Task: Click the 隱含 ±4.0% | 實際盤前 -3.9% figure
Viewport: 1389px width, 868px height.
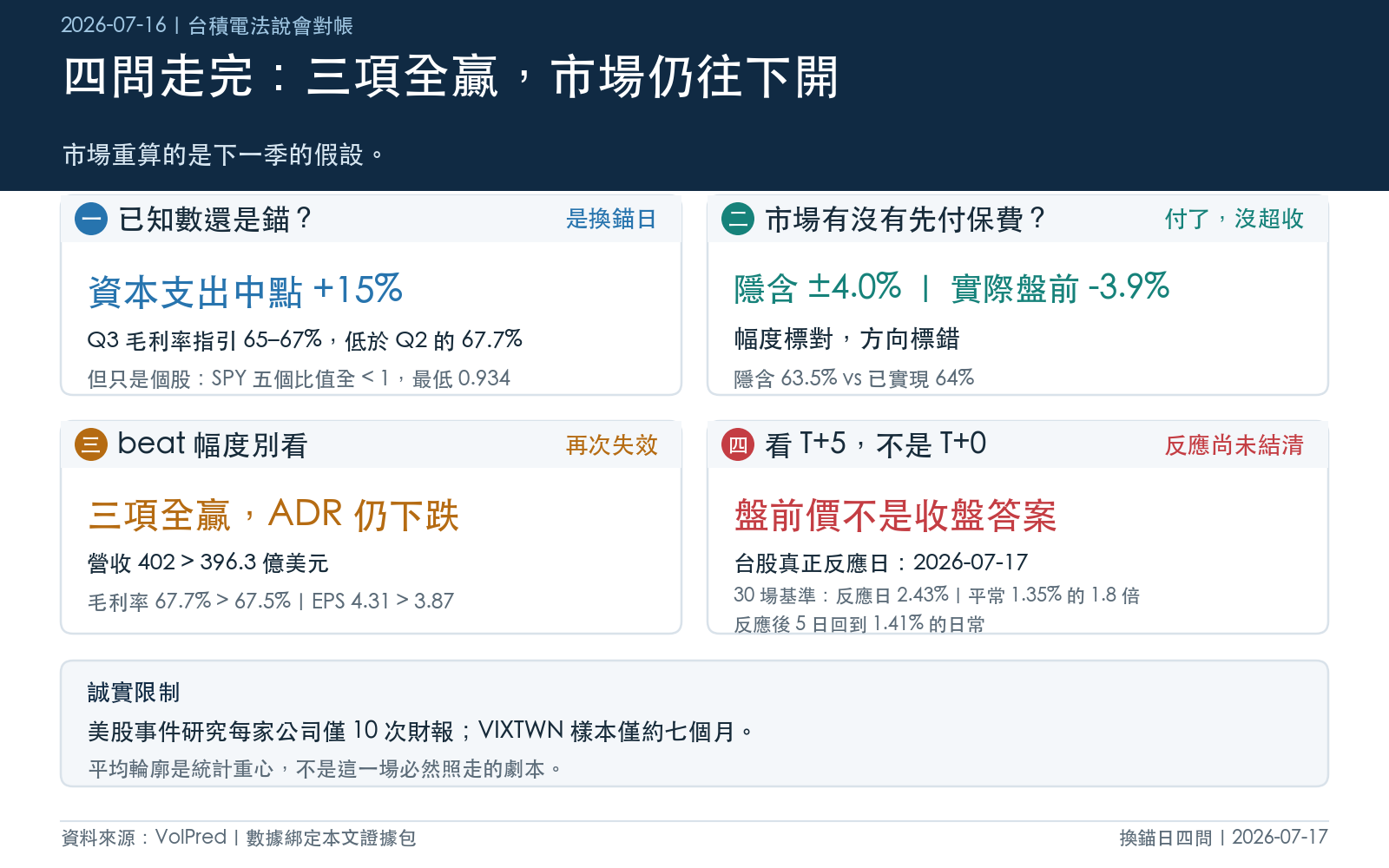Action: point(952,287)
